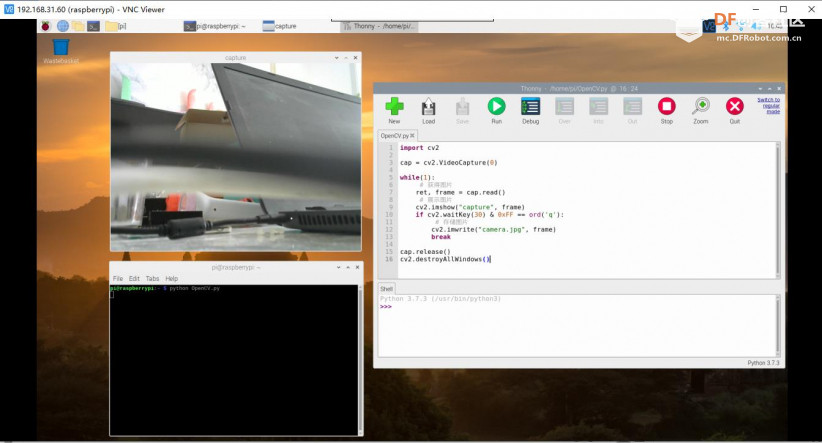Click the 'while(1):' code line
Image resolution: width=822 pixels, height=443 pixels.
[417, 177]
